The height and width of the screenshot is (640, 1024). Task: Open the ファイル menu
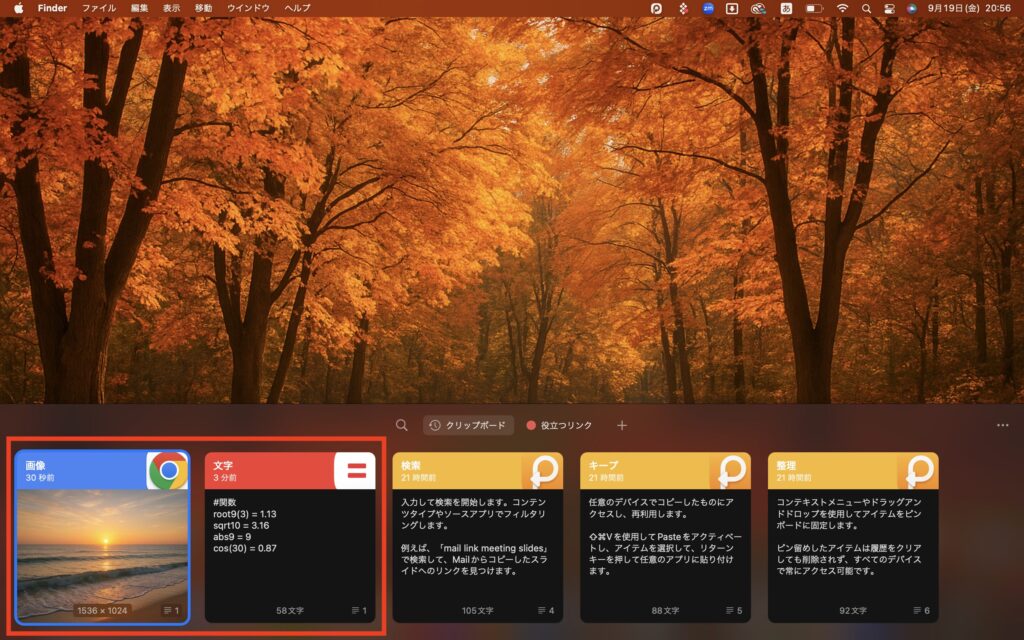click(x=98, y=8)
